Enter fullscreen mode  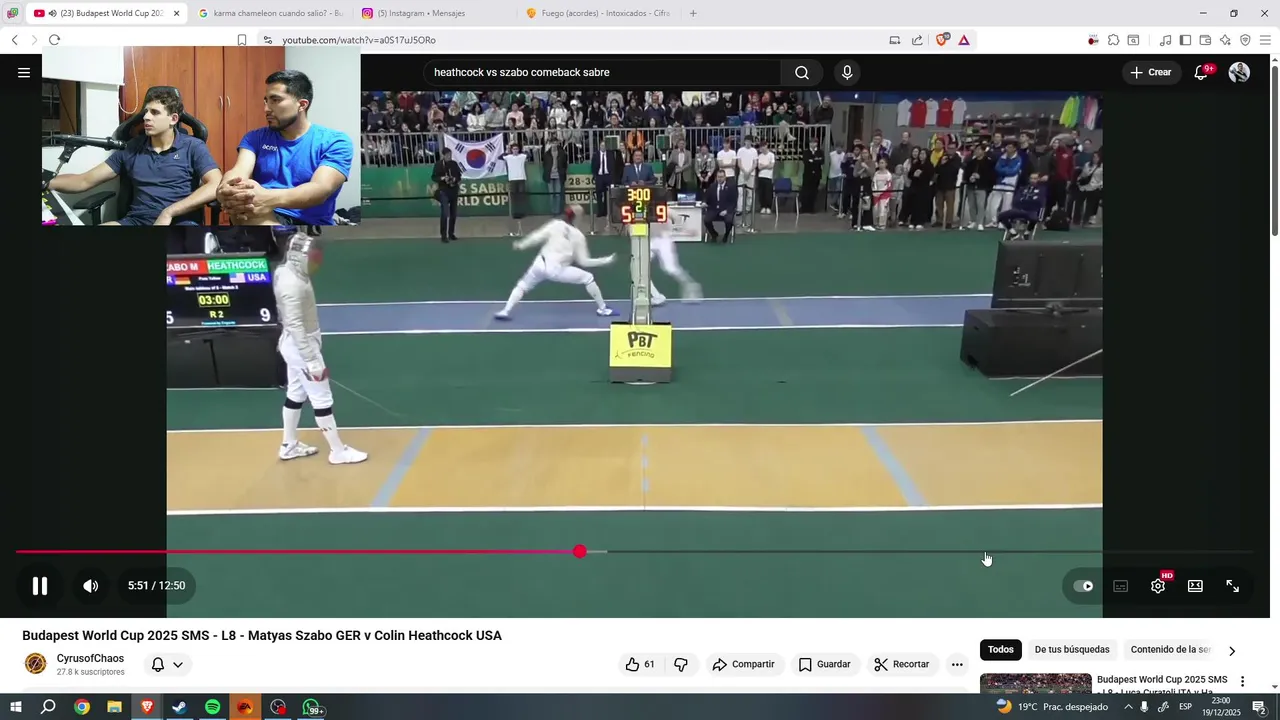pos(1233,586)
